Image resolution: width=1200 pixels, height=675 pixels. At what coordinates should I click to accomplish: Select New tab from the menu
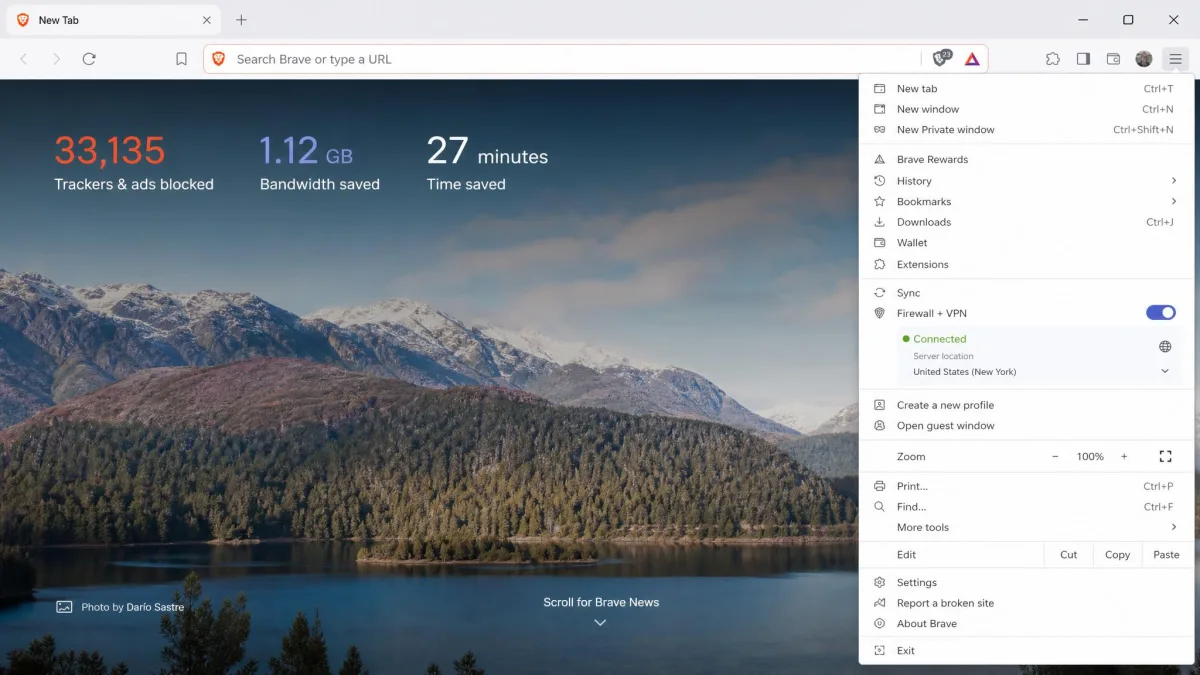pos(1026,89)
